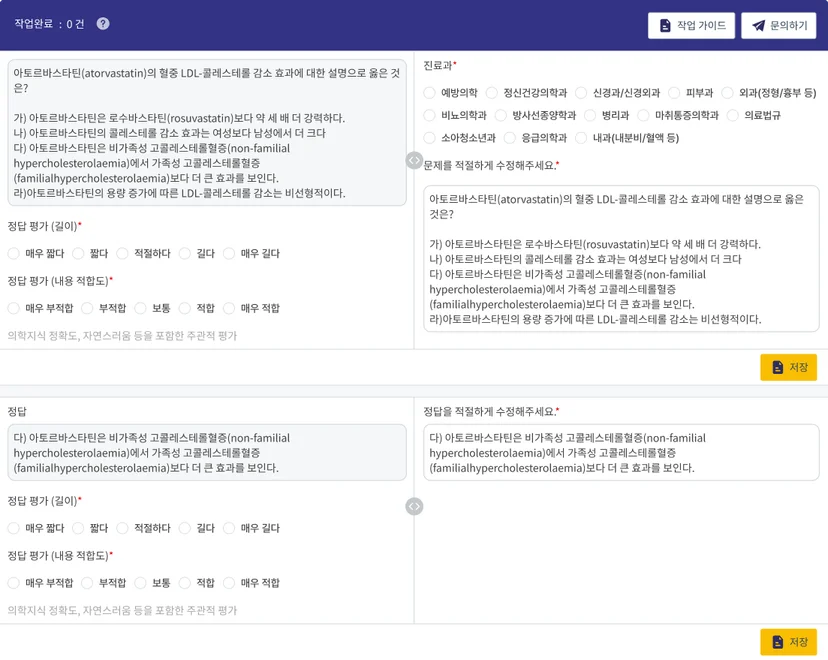Save the answer section with lower 저장
828x660 pixels.
pos(788,642)
